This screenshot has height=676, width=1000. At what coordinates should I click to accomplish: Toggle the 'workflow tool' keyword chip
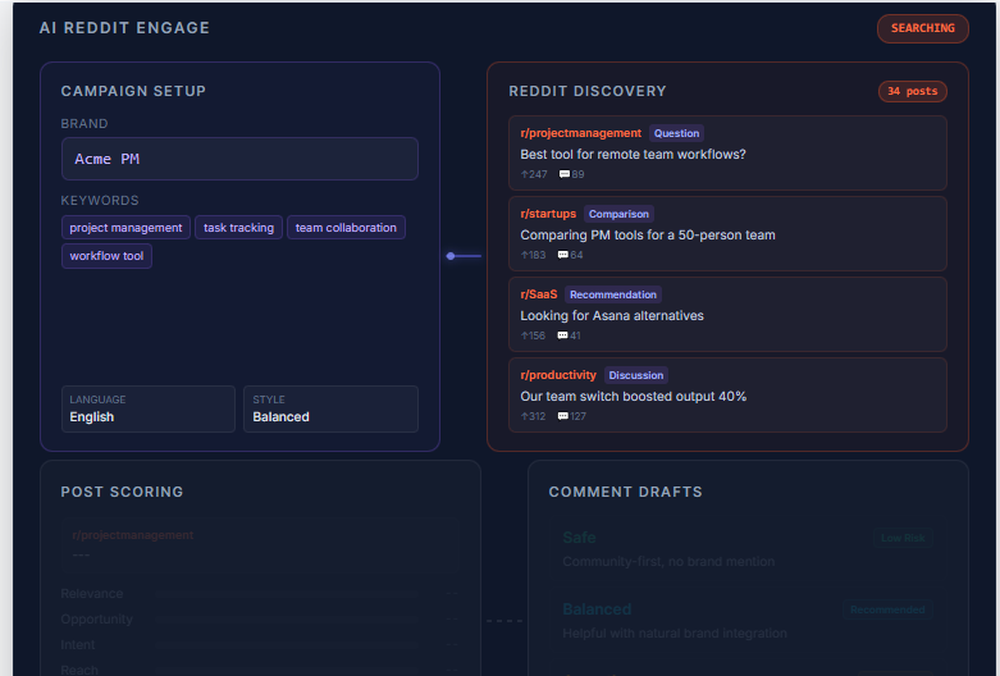click(106, 256)
